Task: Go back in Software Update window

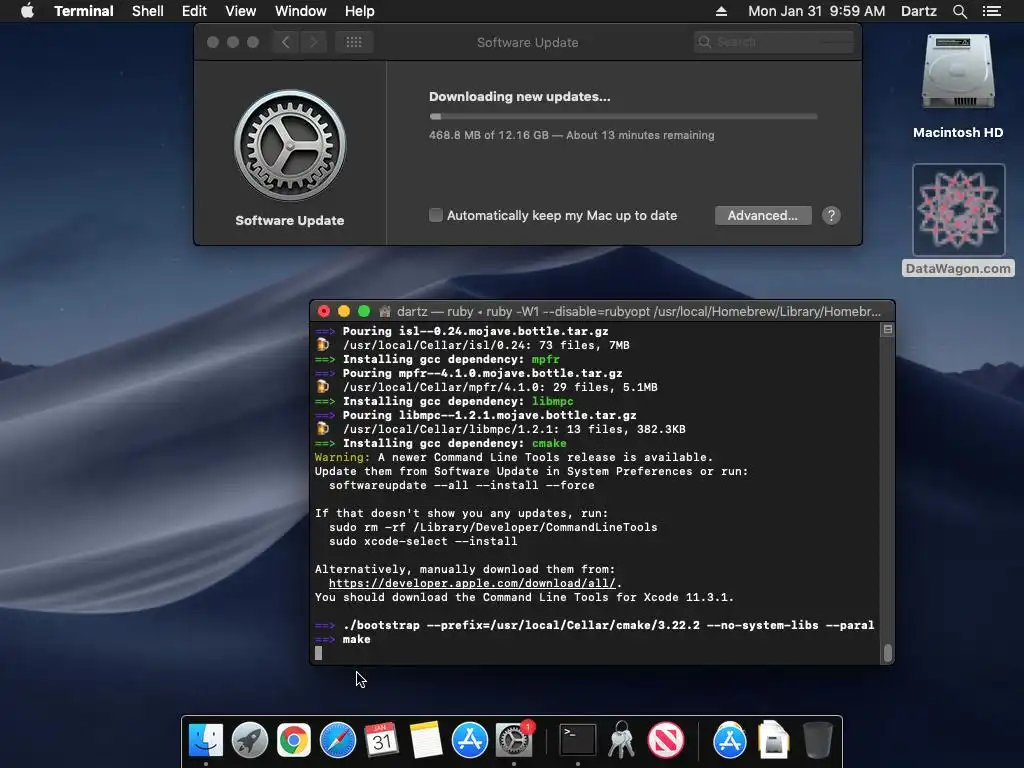Action: coord(285,42)
